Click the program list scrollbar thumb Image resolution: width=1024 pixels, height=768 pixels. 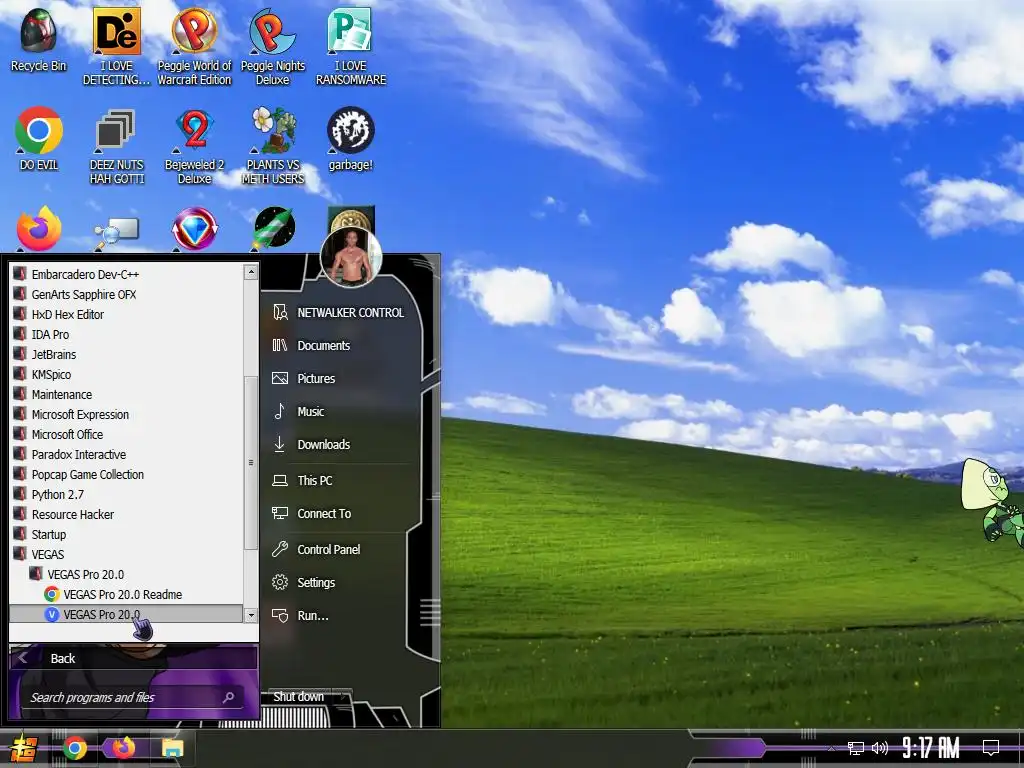pos(251,462)
